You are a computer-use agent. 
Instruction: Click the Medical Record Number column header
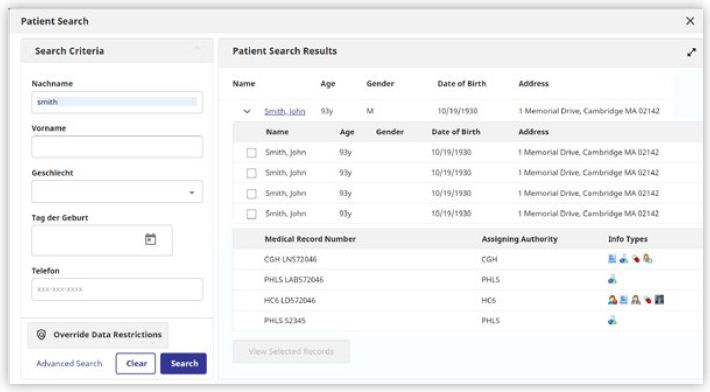tap(310, 239)
